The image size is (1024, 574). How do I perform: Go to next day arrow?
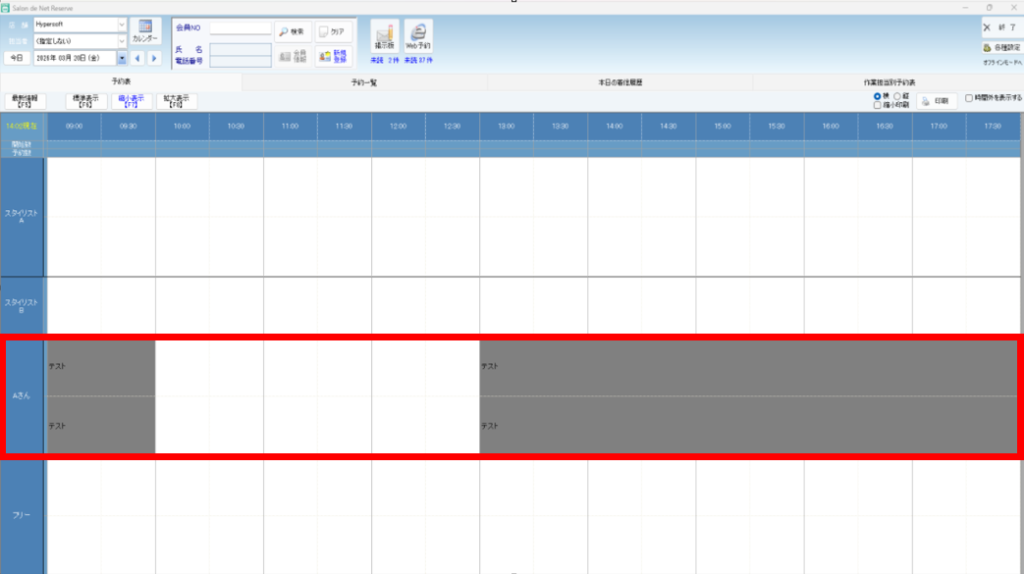click(154, 58)
